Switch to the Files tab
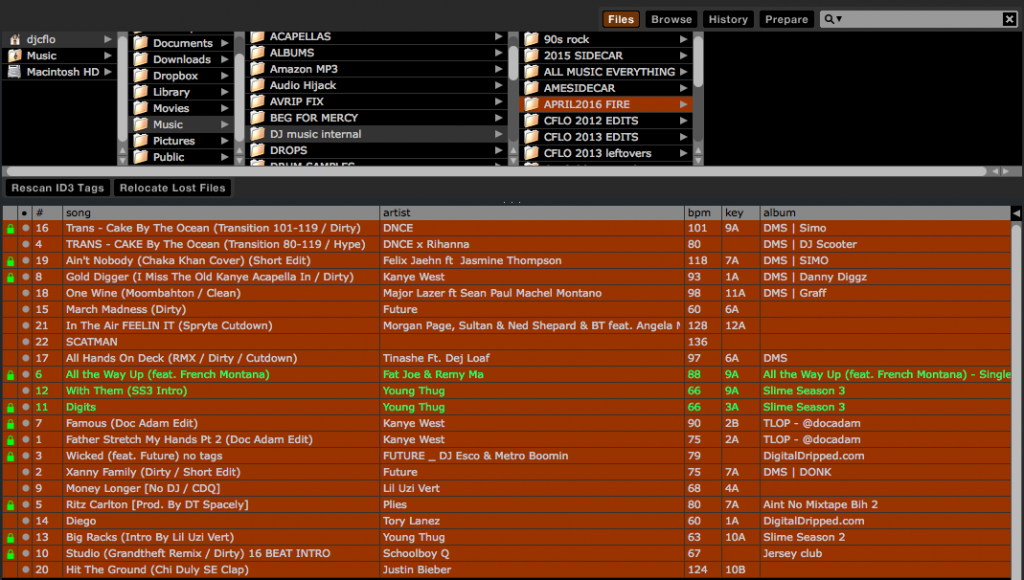 [x=620, y=20]
